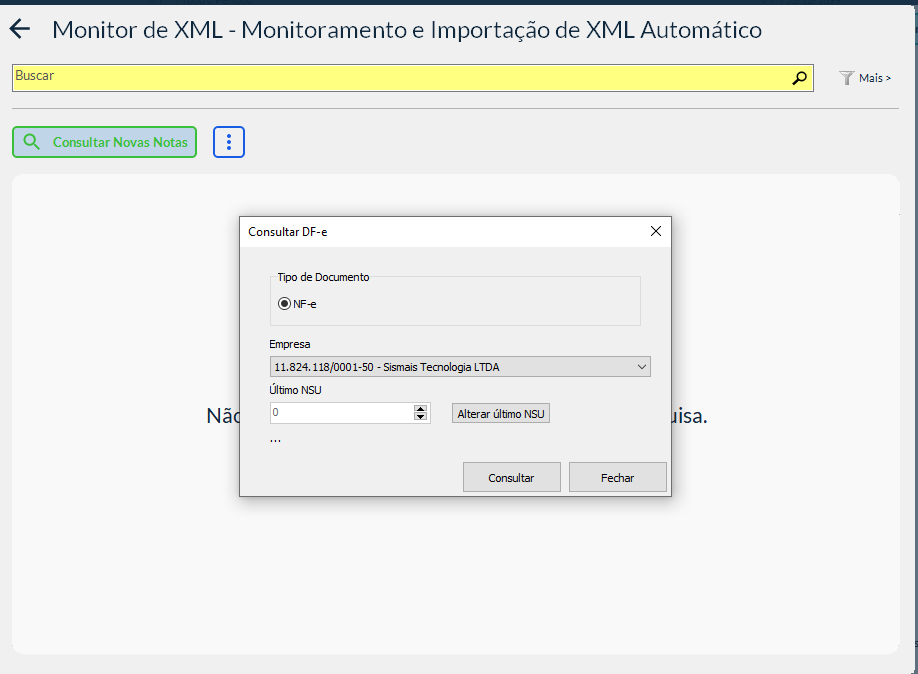Viewport: 918px width, 674px height.
Task: Click the funnel filter icon
Action: (x=847, y=78)
